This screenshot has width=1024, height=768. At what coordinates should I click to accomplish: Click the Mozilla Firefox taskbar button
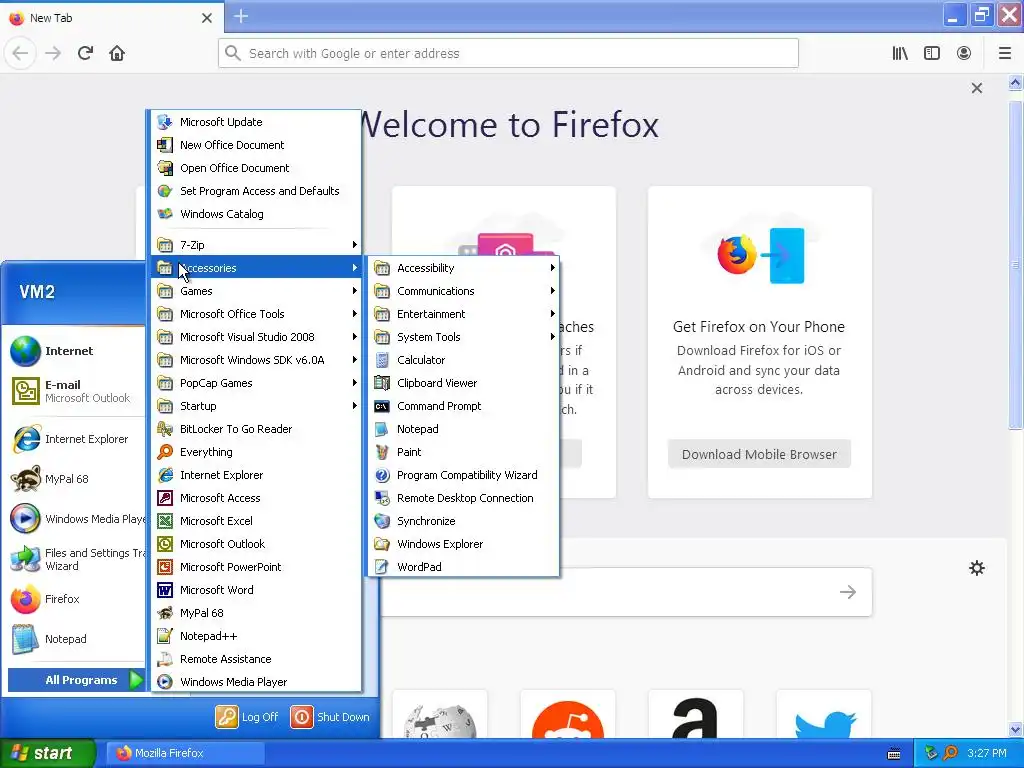tap(185, 753)
